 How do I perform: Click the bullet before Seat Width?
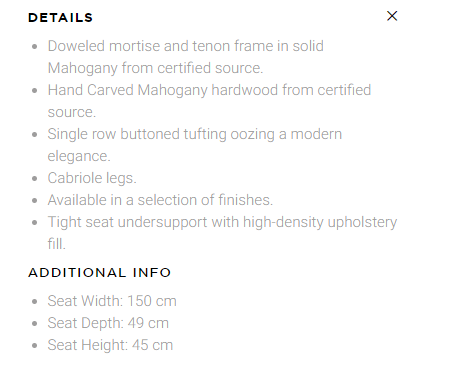(x=35, y=302)
